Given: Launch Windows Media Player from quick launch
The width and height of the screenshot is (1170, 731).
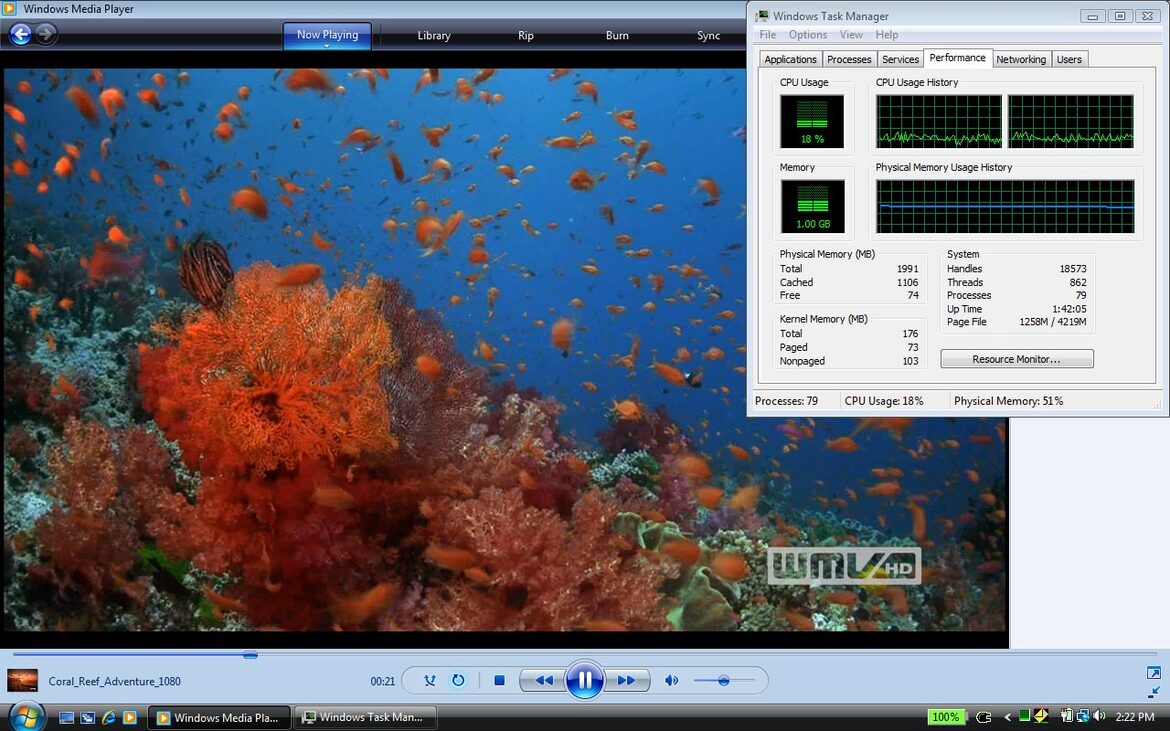Looking at the screenshot, I should pos(130,718).
